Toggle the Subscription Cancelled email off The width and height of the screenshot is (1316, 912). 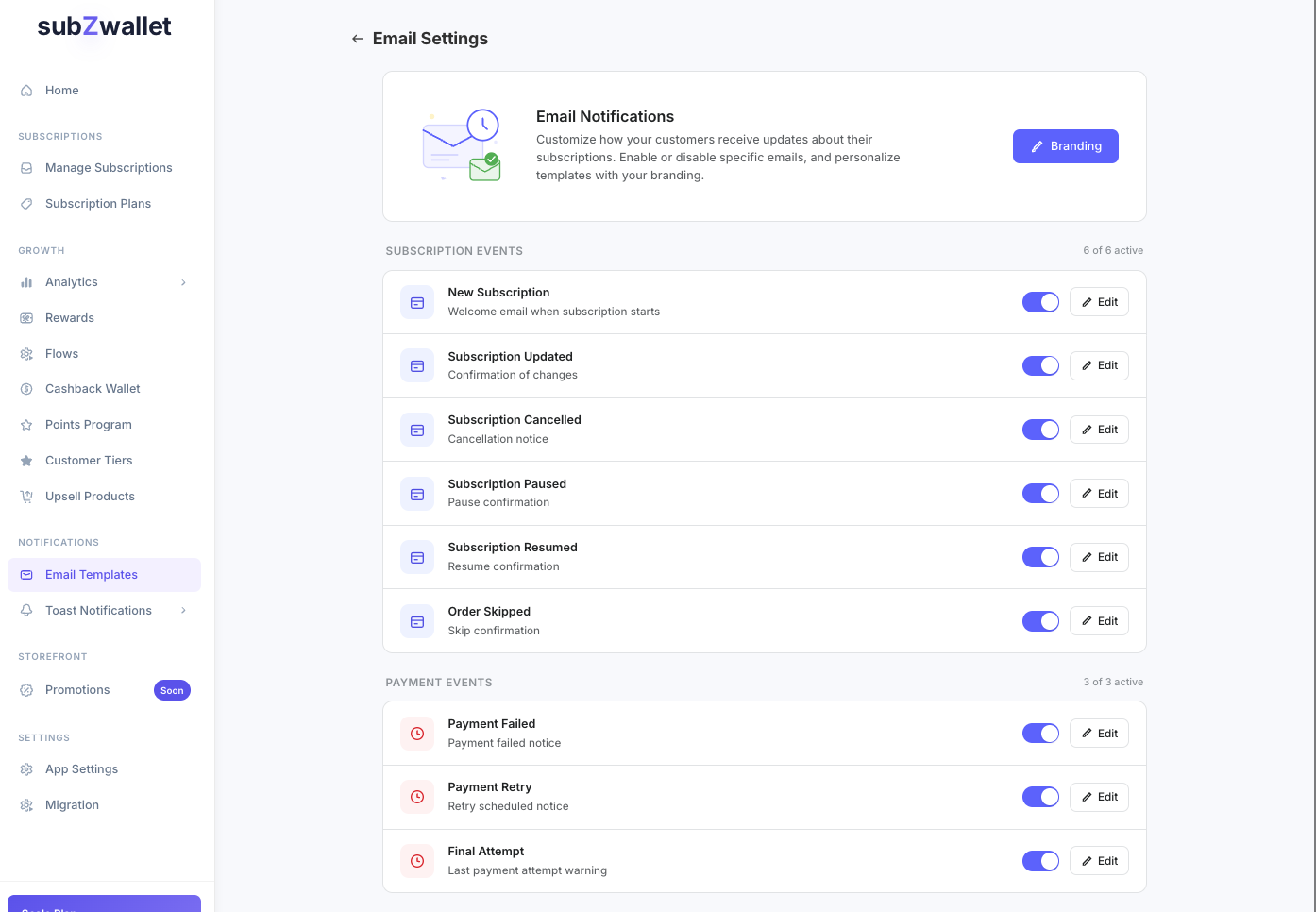coord(1040,430)
